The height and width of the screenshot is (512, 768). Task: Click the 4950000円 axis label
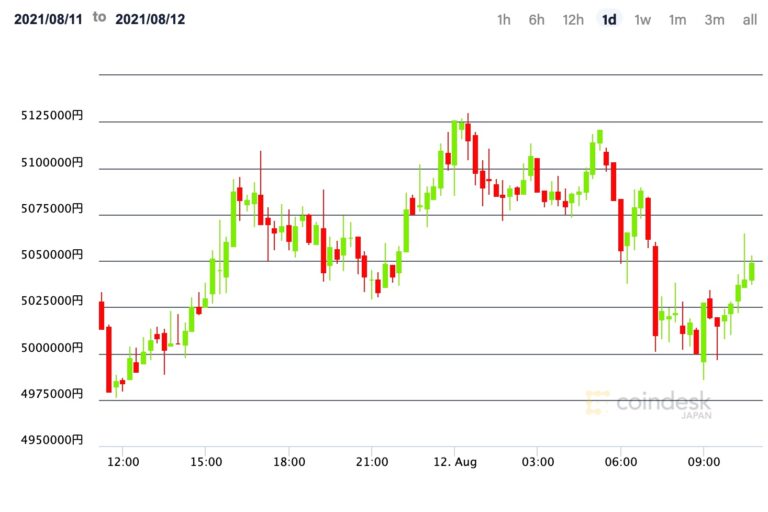pyautogui.click(x=52, y=440)
